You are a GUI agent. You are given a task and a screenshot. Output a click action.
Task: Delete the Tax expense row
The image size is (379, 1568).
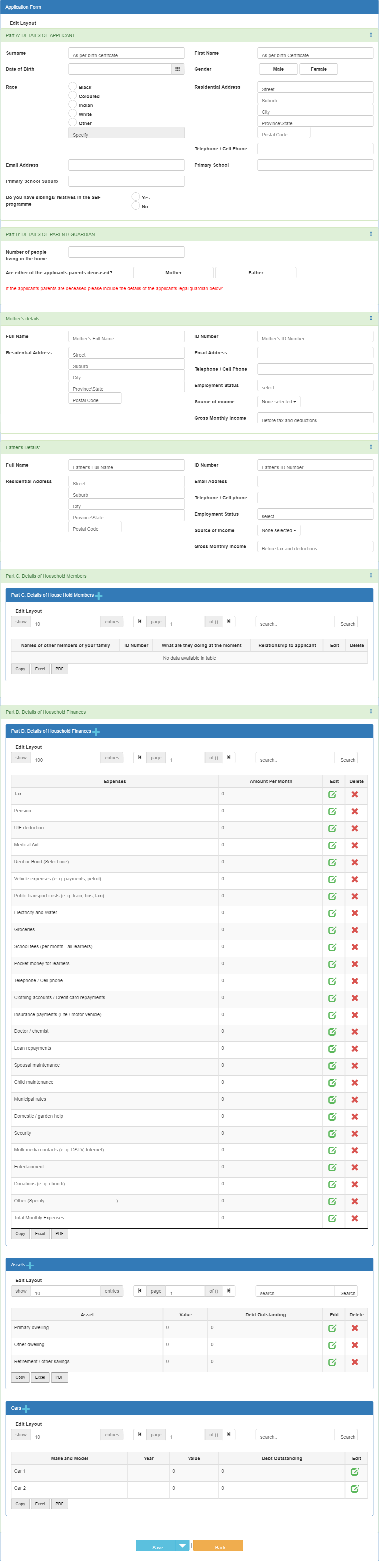355,794
